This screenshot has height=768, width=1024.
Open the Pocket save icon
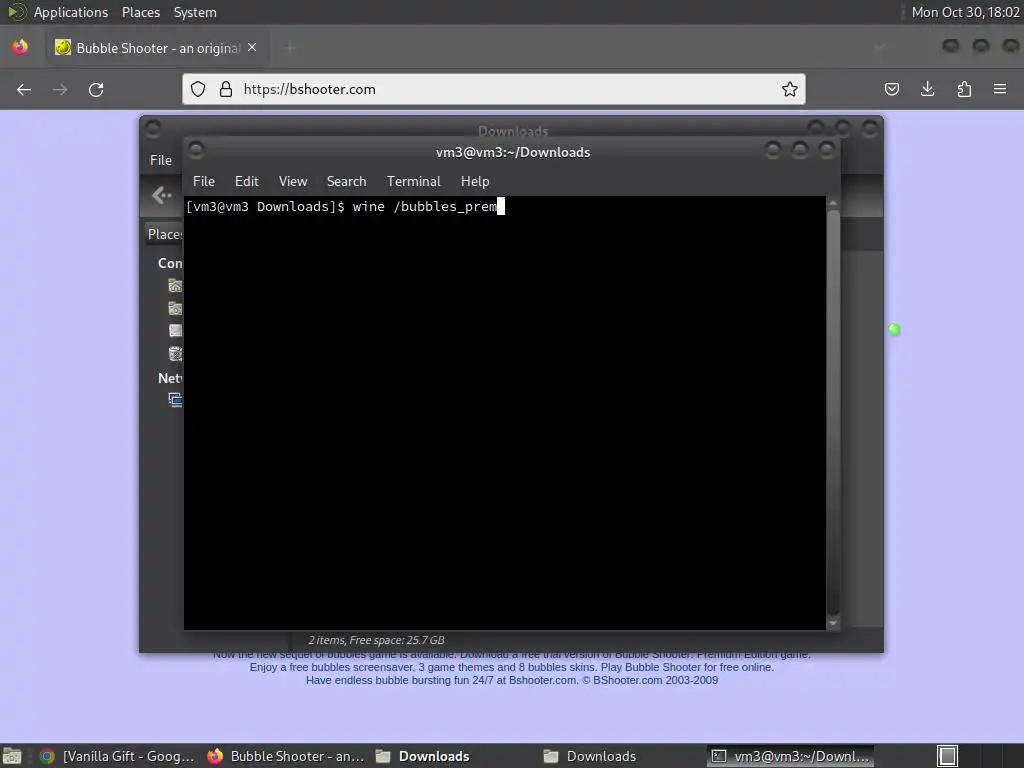click(x=891, y=89)
